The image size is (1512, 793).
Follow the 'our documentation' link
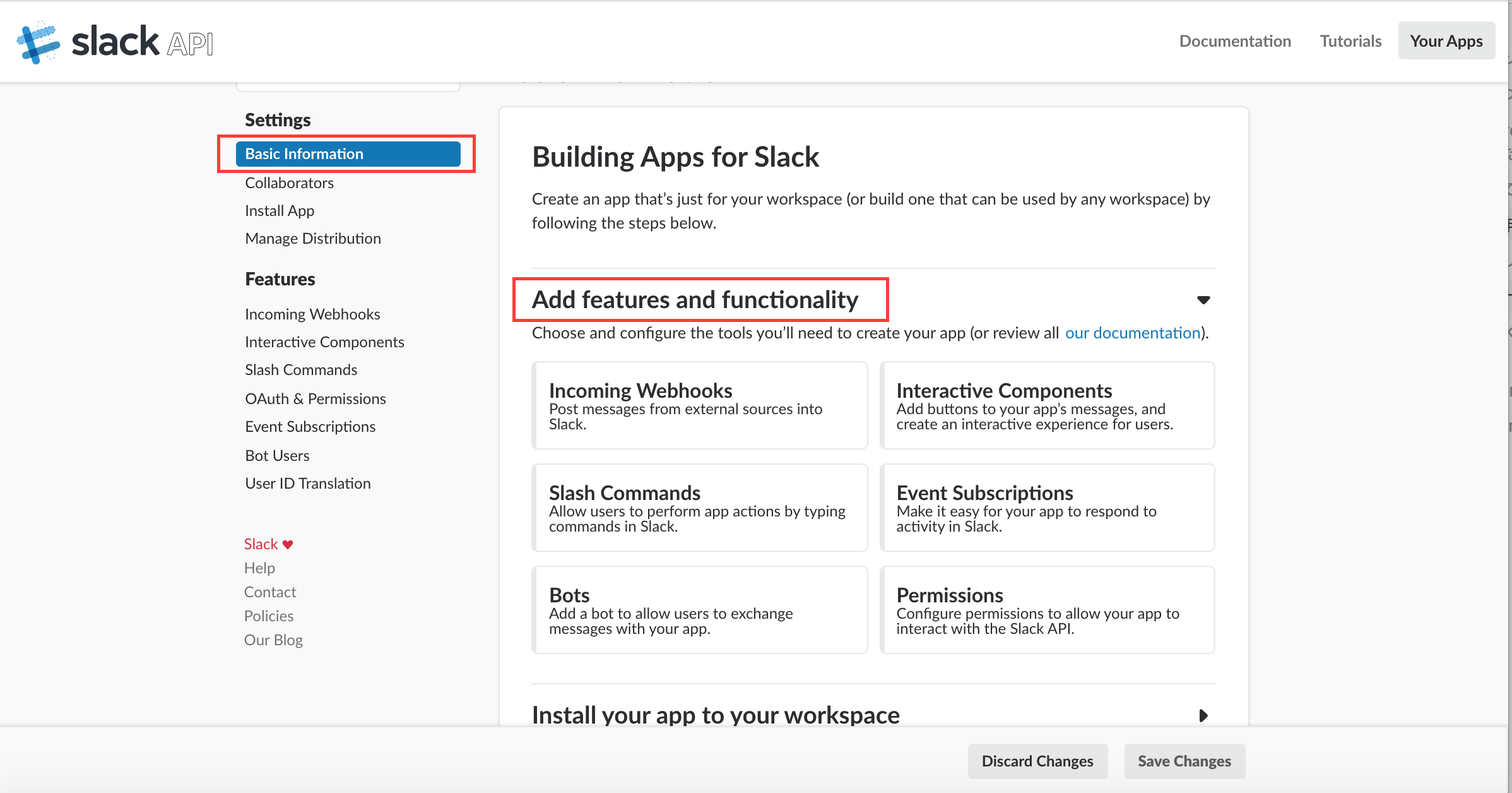[1132, 333]
